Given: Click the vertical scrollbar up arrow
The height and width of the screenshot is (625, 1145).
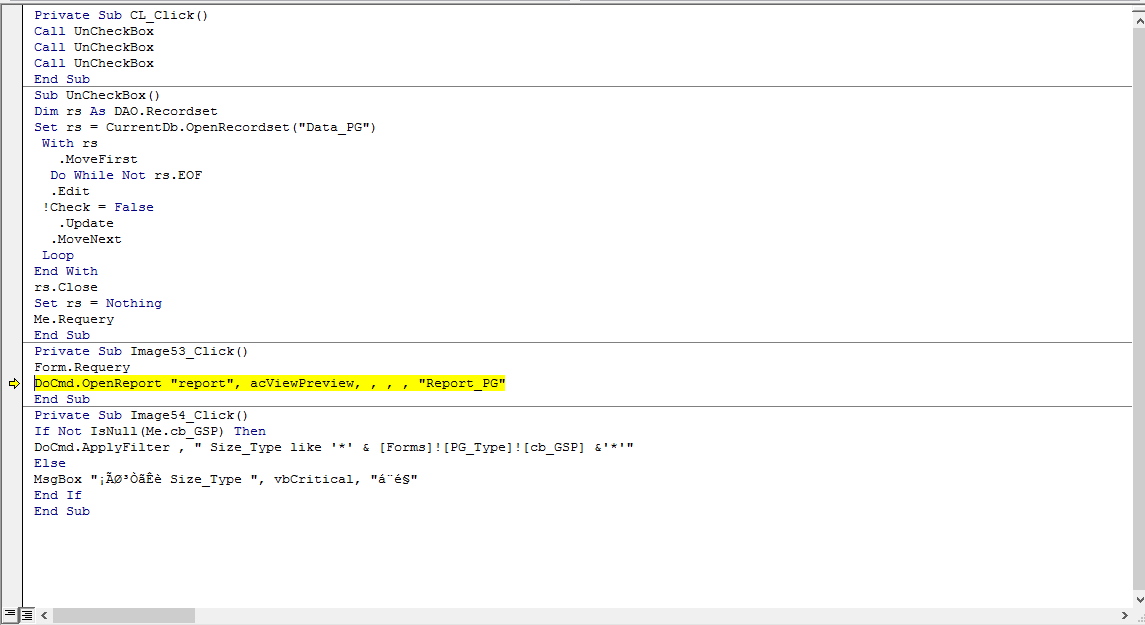Looking at the screenshot, I should (x=1139, y=21).
